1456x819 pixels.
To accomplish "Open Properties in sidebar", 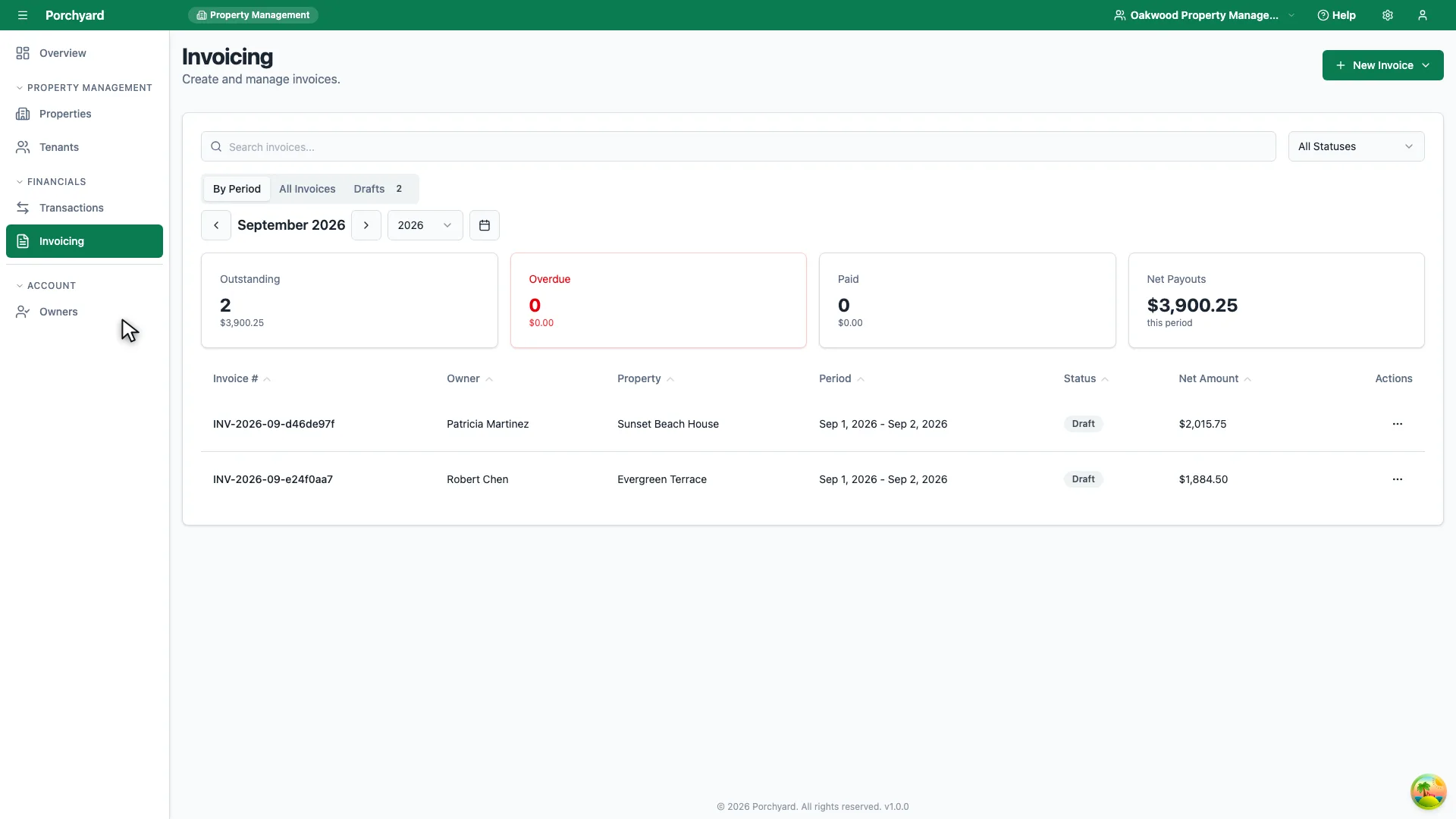I will (x=84, y=114).
